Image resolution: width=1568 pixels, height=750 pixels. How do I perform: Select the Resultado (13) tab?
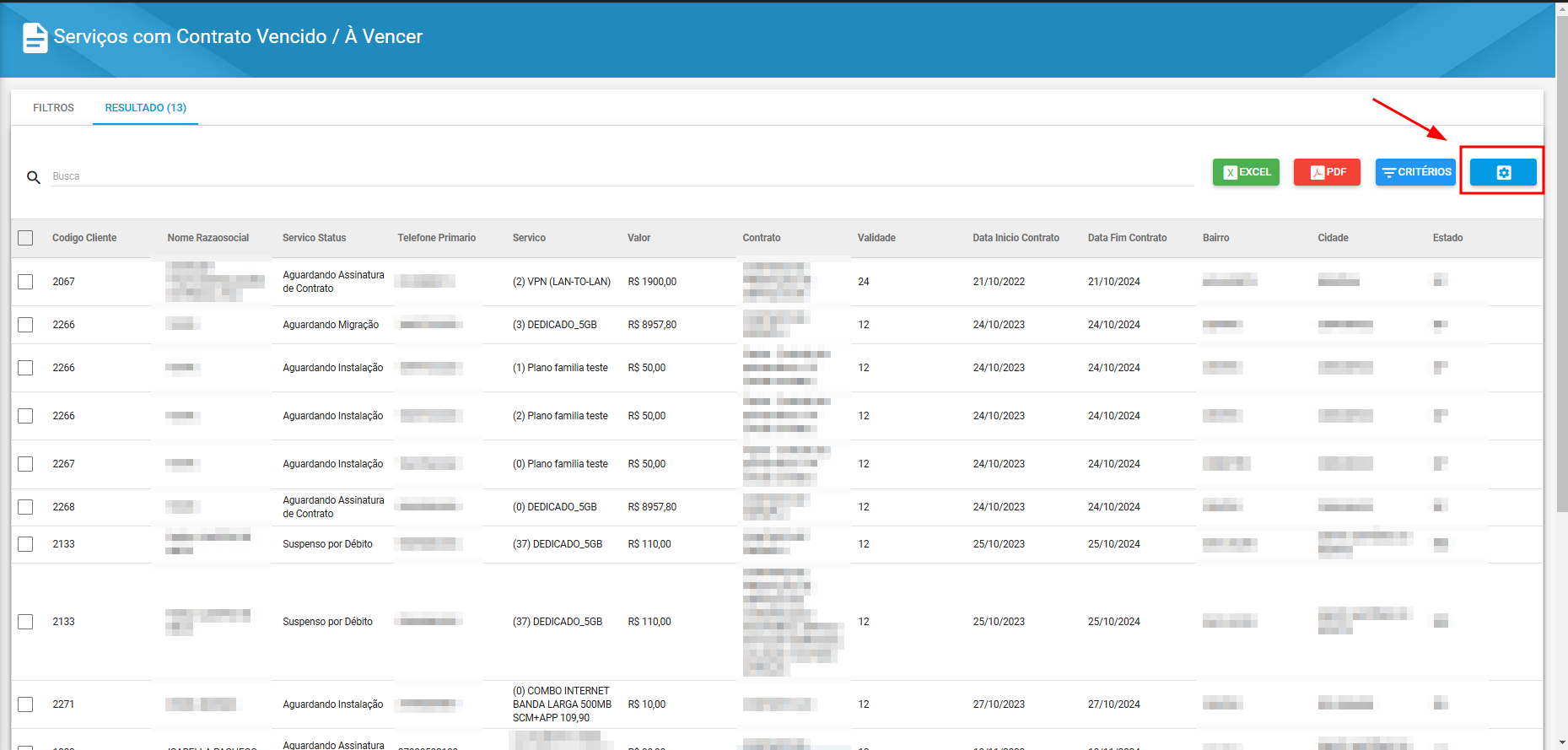point(146,108)
